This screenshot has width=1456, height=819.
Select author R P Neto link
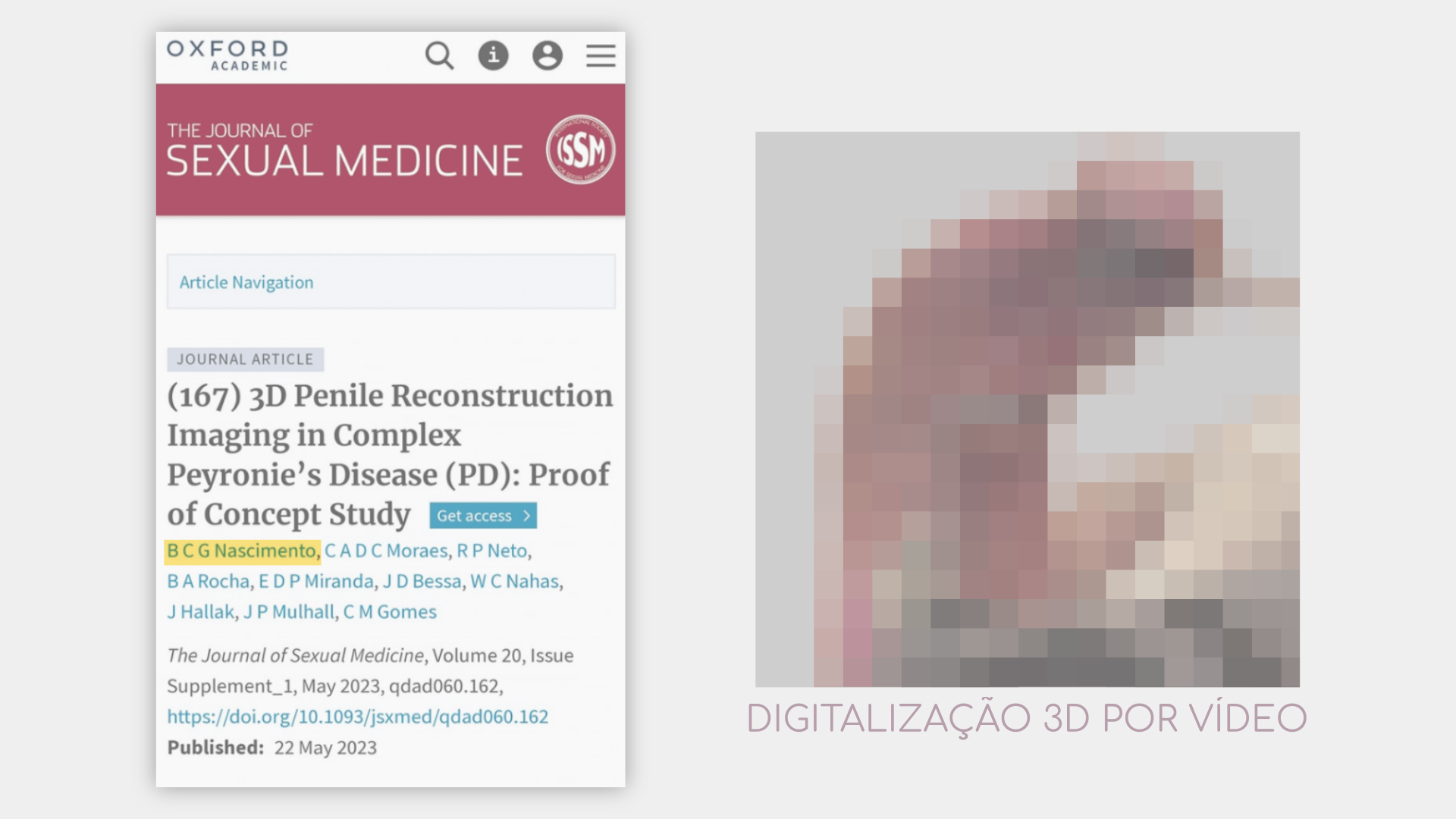click(x=492, y=551)
